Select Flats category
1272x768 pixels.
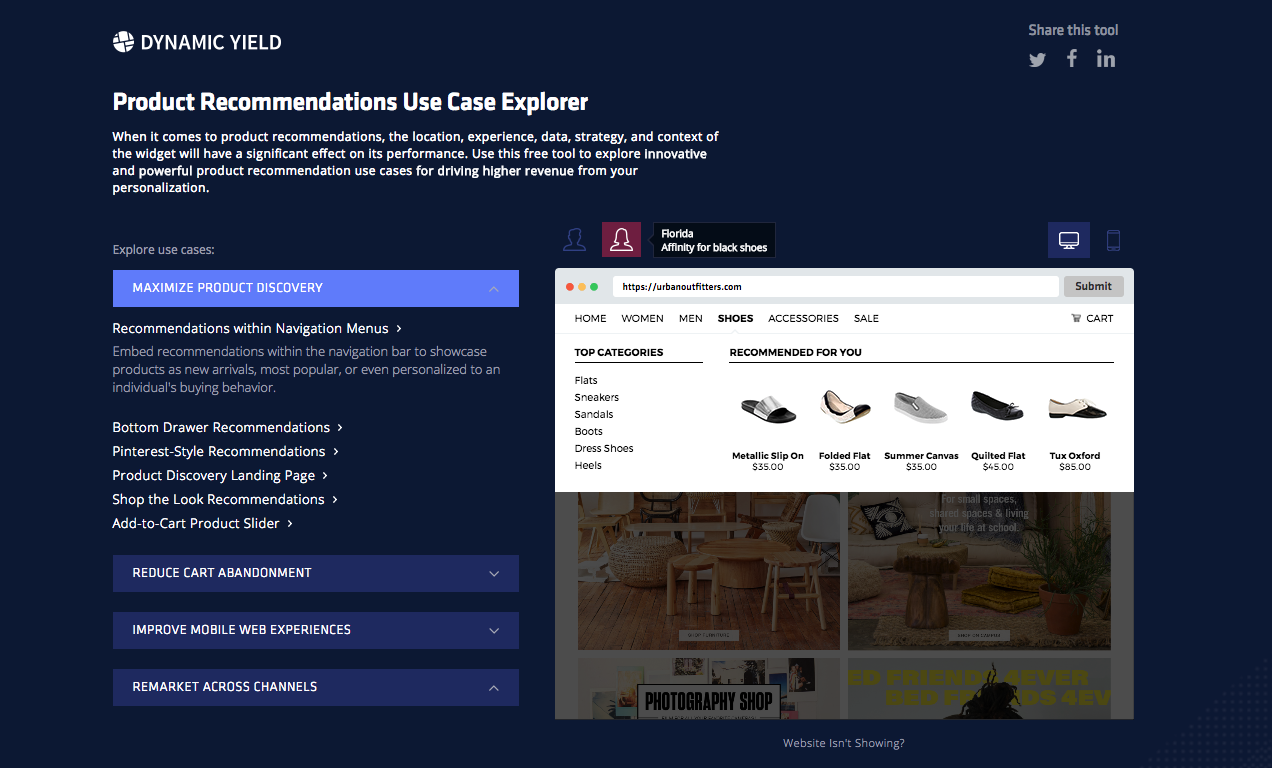click(x=586, y=380)
